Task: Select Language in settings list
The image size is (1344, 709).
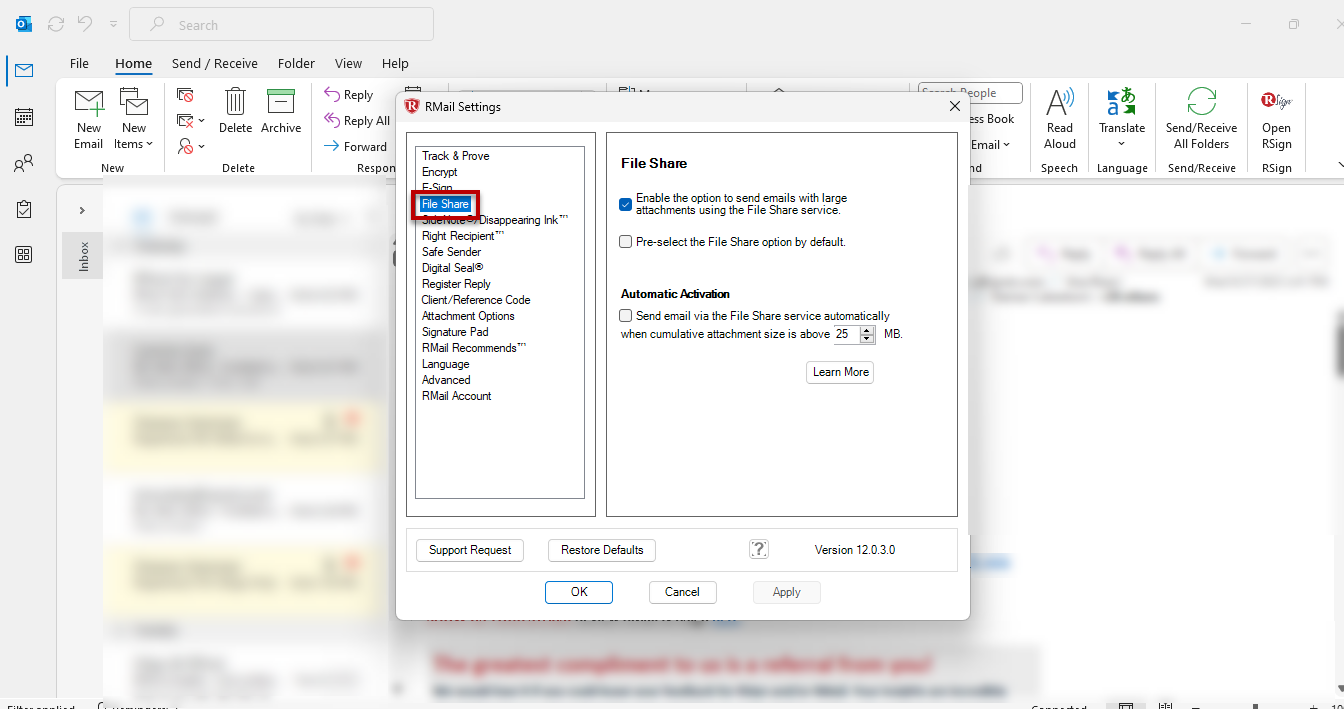Action: (x=445, y=364)
